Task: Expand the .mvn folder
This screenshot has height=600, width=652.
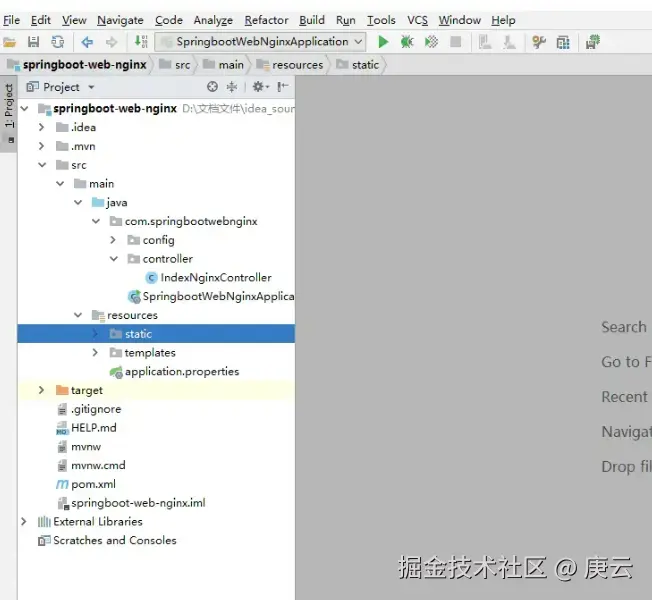Action: (42, 146)
